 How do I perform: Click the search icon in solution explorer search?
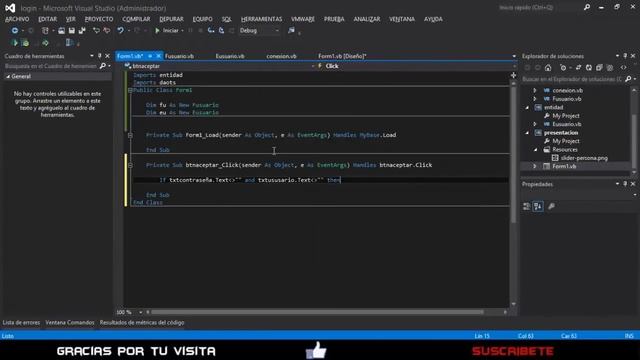click(x=628, y=79)
